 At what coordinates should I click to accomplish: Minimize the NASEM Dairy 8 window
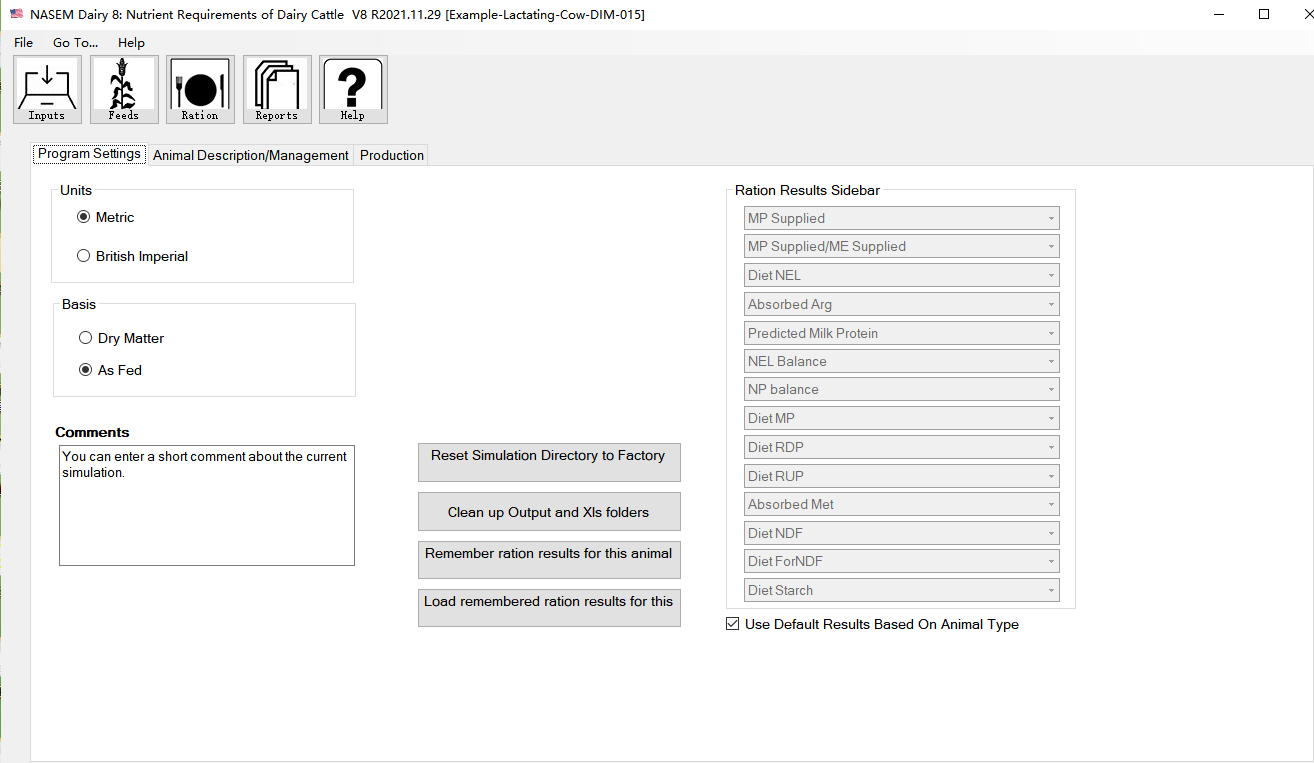click(x=1220, y=14)
